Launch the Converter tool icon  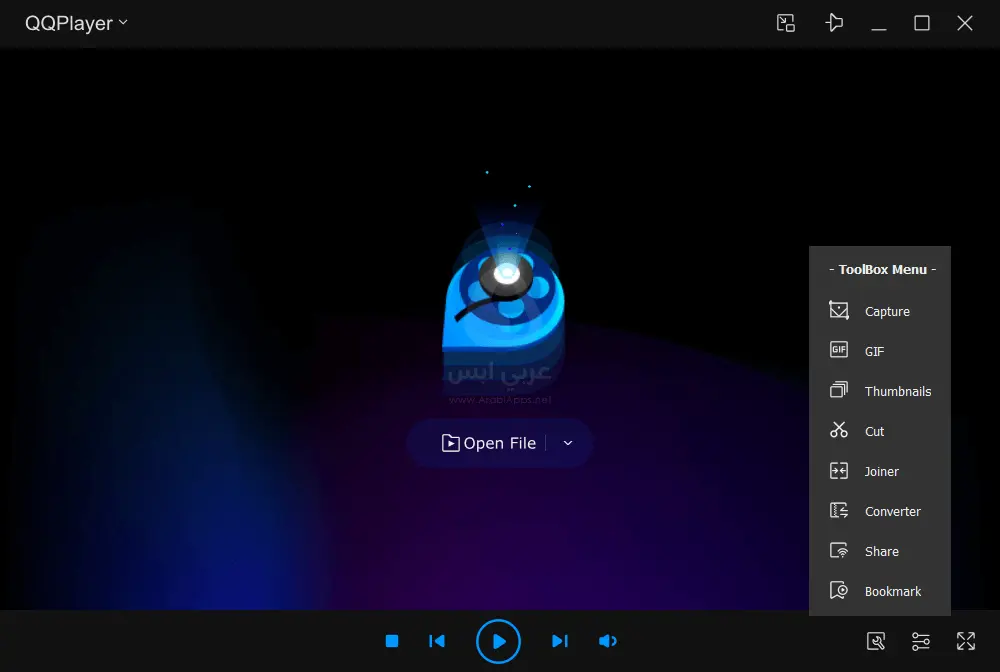tap(838, 510)
